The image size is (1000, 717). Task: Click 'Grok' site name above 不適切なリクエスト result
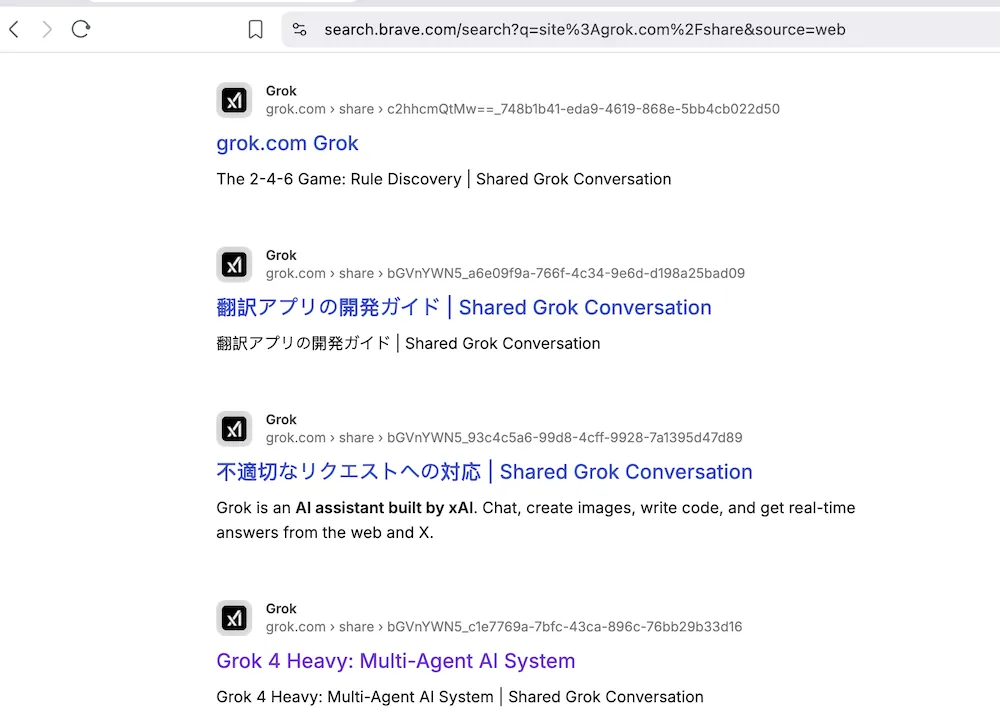pos(281,420)
